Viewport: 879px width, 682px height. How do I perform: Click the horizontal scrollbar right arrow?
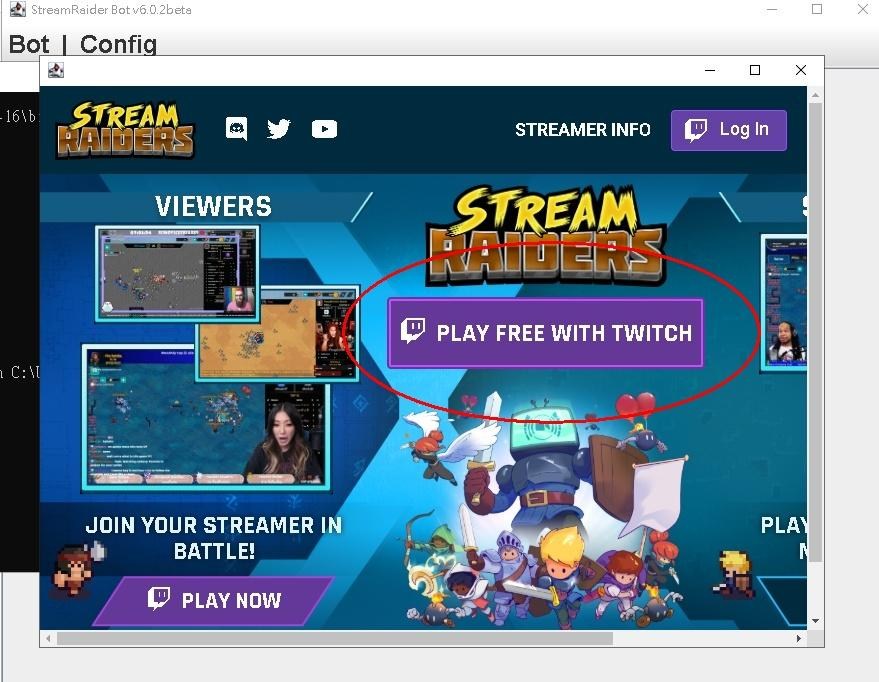click(799, 638)
